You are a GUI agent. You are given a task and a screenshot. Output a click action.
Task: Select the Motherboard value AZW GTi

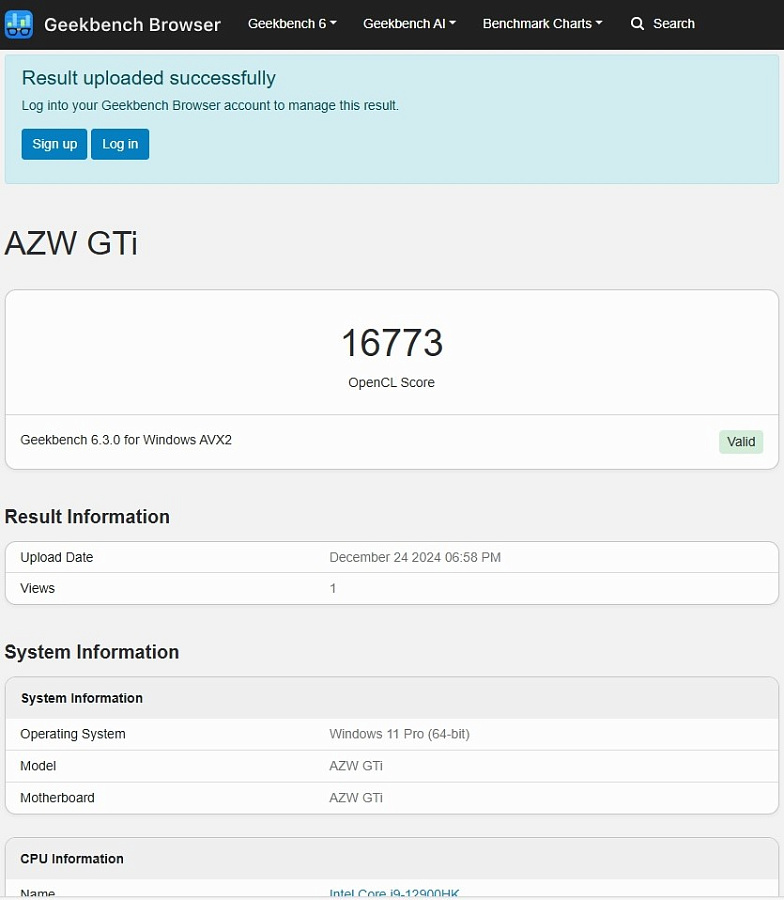(x=356, y=798)
